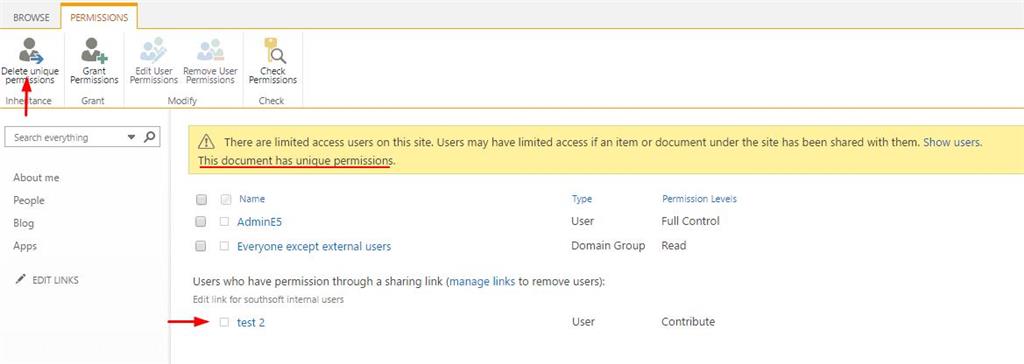Open Everyone except external users link
The height and width of the screenshot is (364, 1024).
[x=314, y=246]
